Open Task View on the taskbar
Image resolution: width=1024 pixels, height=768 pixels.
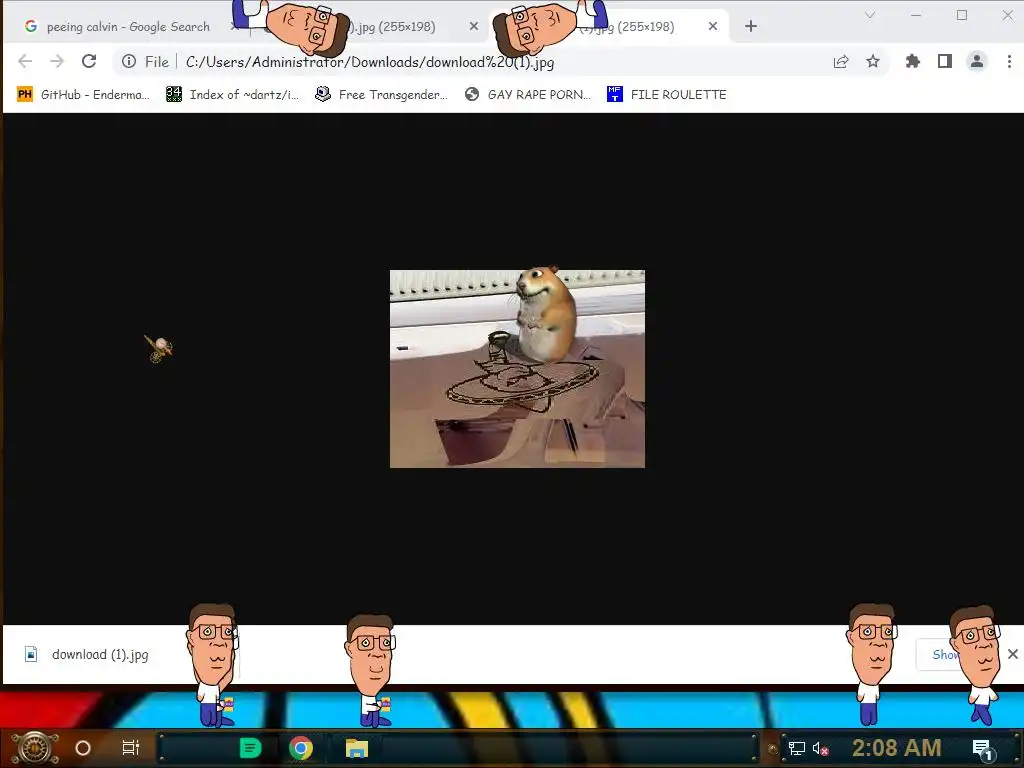click(x=131, y=748)
